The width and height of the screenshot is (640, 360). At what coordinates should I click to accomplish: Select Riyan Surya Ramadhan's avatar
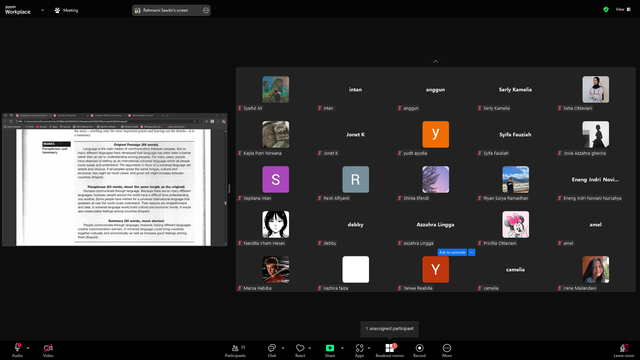click(x=516, y=179)
